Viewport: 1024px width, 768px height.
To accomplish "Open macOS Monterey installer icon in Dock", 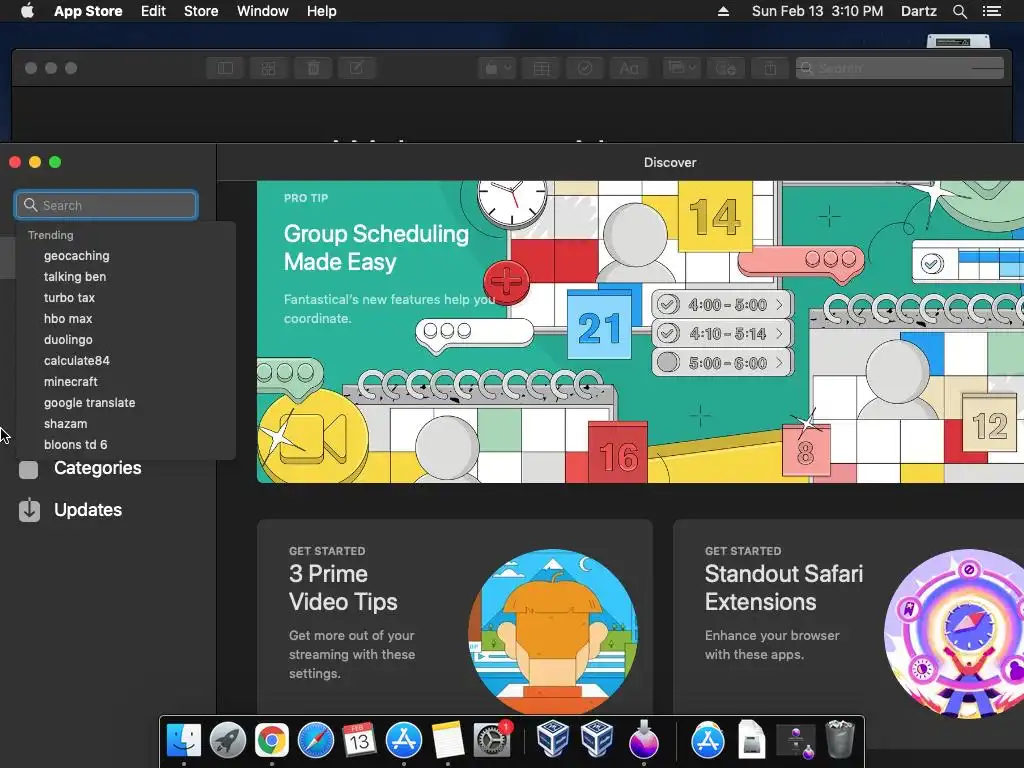I will [643, 740].
